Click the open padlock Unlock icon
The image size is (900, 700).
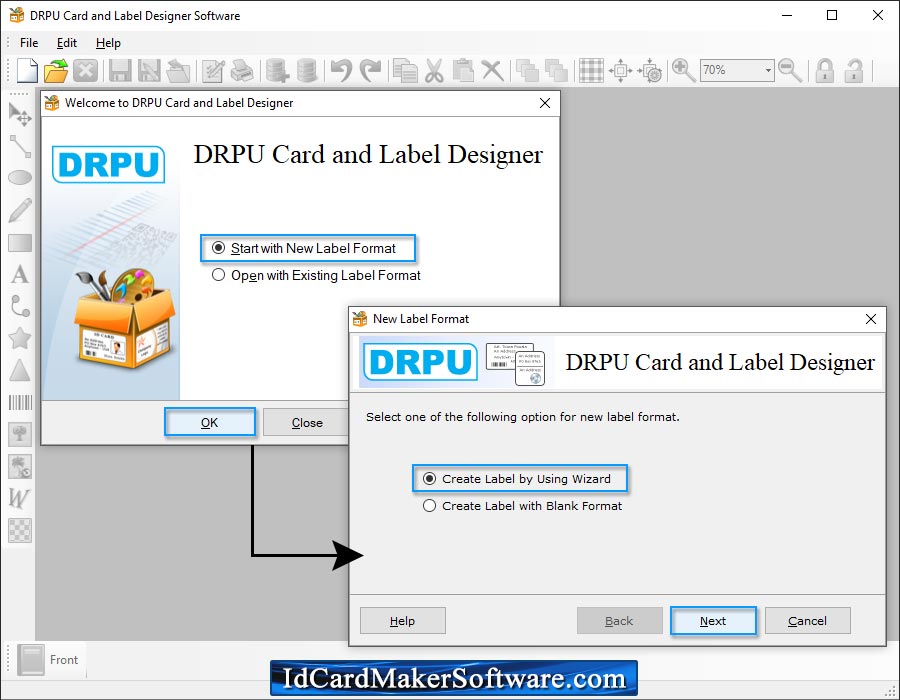pos(854,71)
